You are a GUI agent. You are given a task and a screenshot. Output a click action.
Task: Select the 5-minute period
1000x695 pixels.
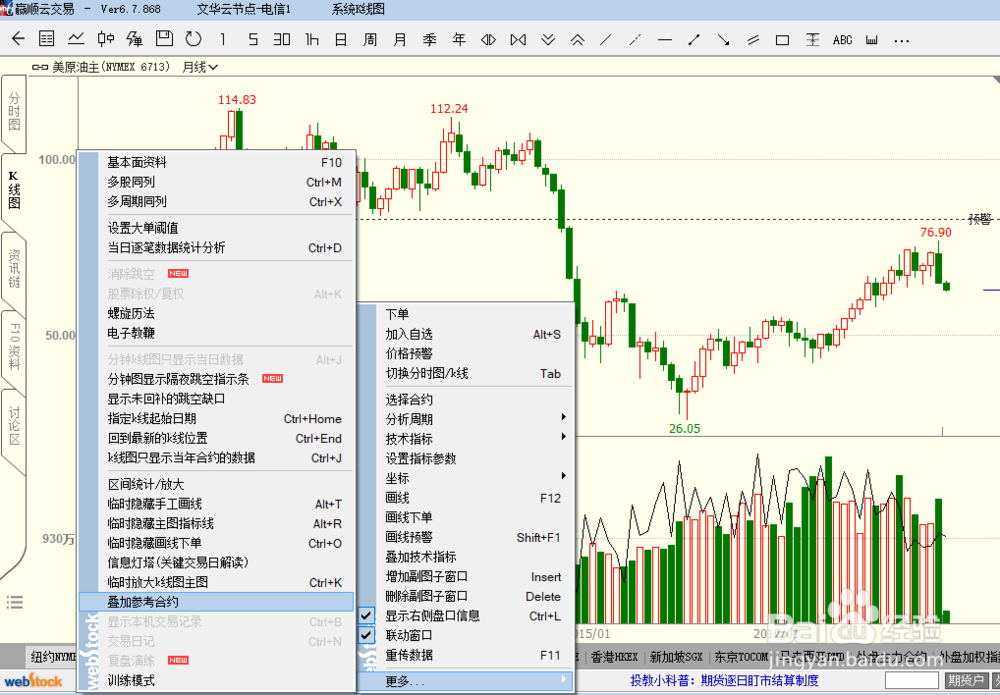253,40
